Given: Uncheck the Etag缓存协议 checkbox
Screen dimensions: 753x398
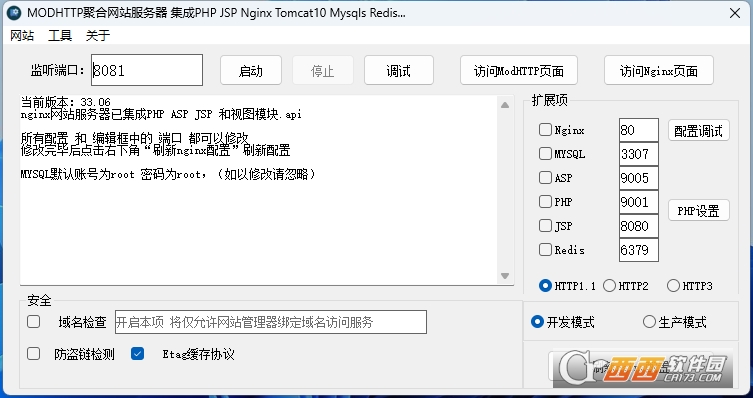Looking at the screenshot, I should [137, 354].
